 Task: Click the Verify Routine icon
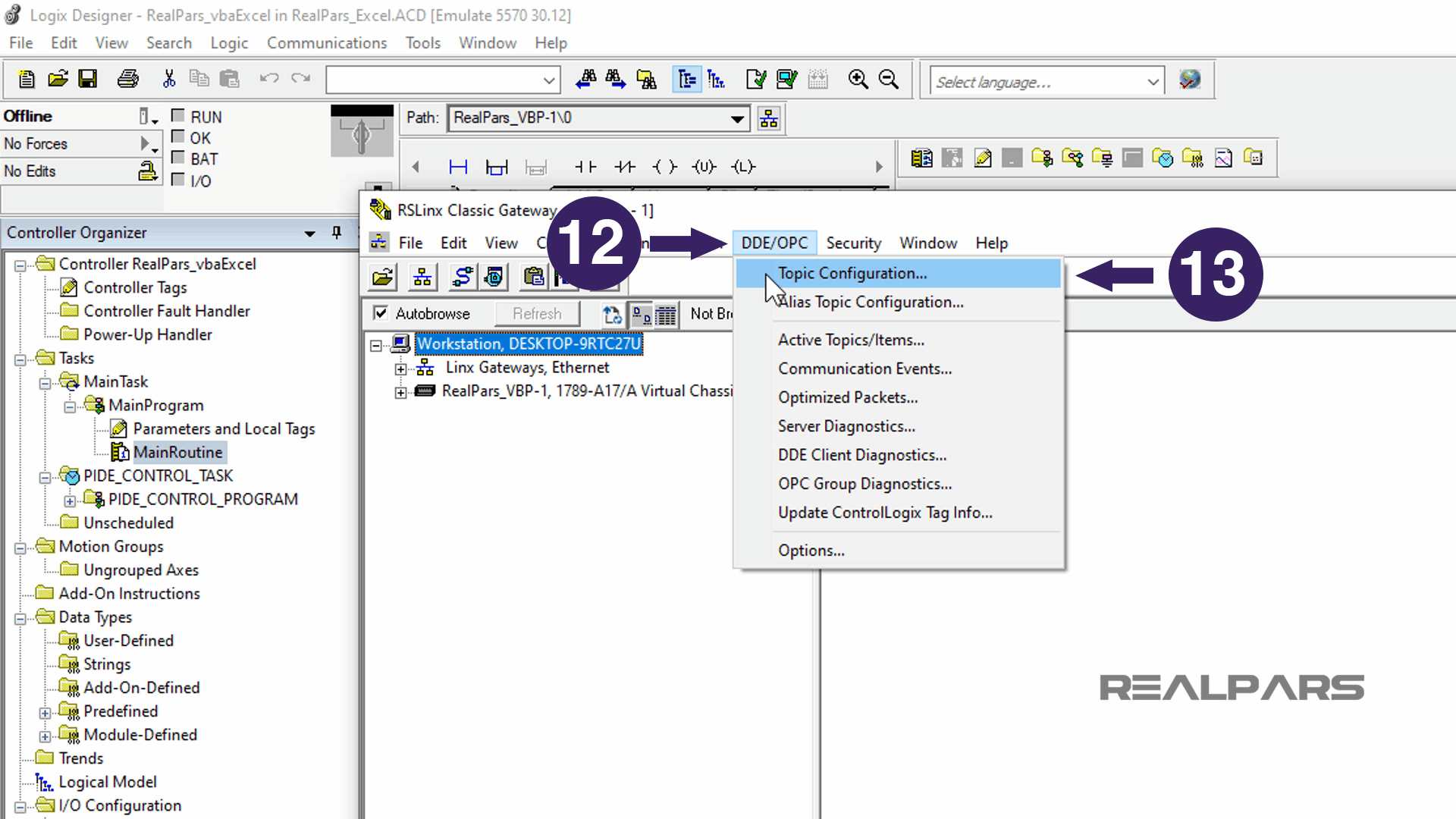pos(756,79)
